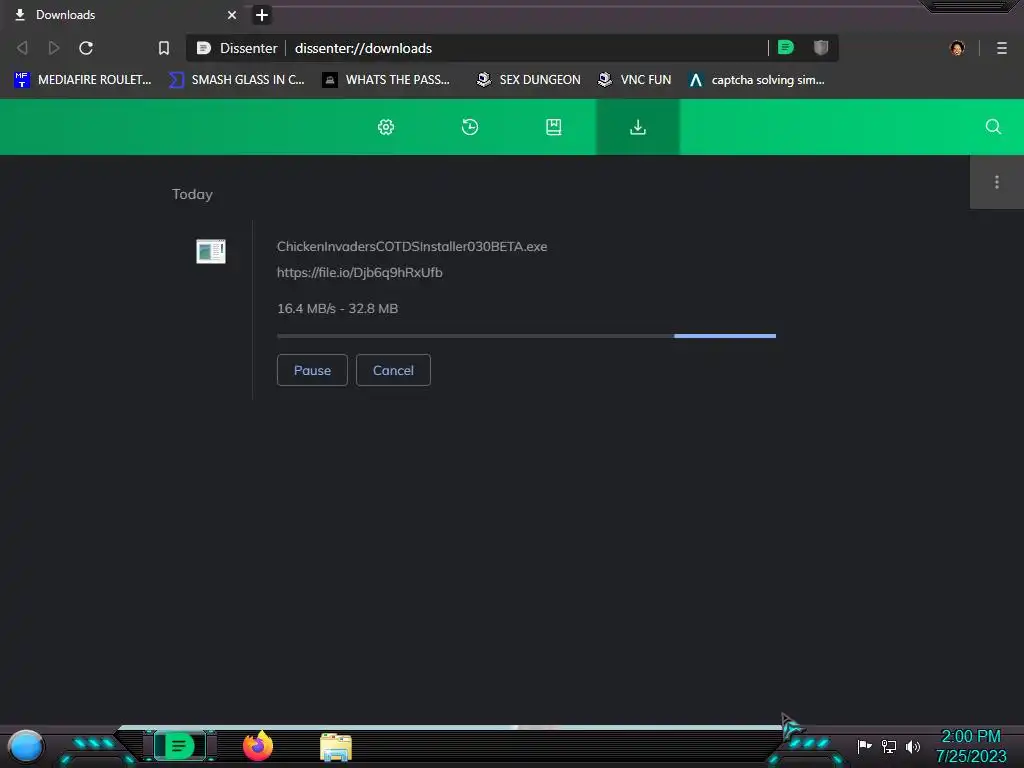Screen dimensions: 1024x768
Task: Select the Downloads tab icon
Action: (x=638, y=127)
